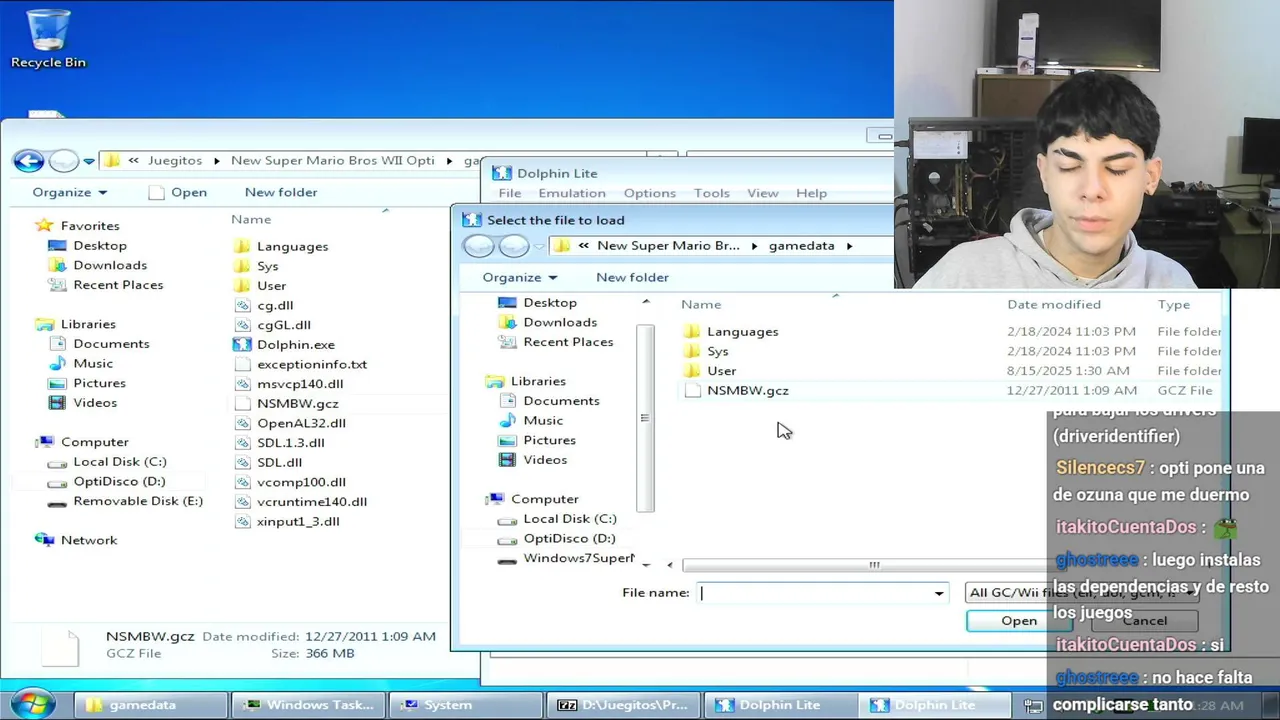Open Help menu in Dolphin Lite

coord(812,193)
